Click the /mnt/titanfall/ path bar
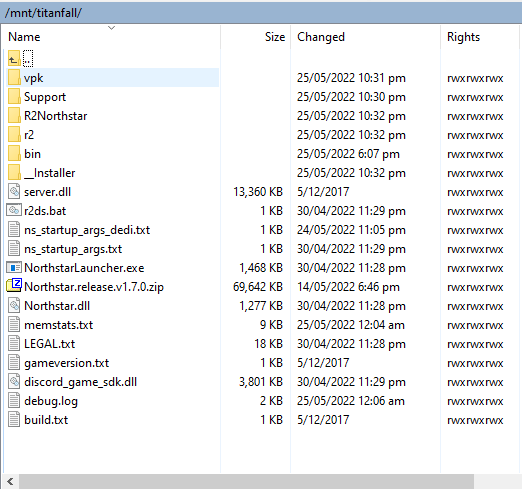 click(x=261, y=13)
